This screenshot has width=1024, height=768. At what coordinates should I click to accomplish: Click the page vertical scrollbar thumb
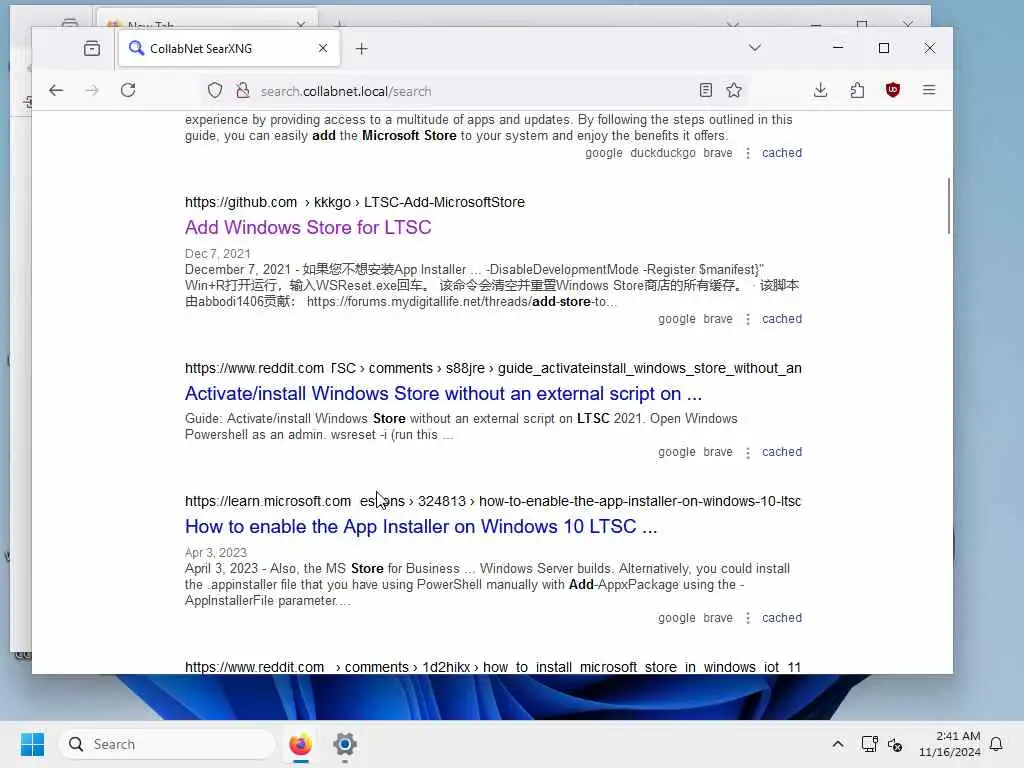pos(949,205)
